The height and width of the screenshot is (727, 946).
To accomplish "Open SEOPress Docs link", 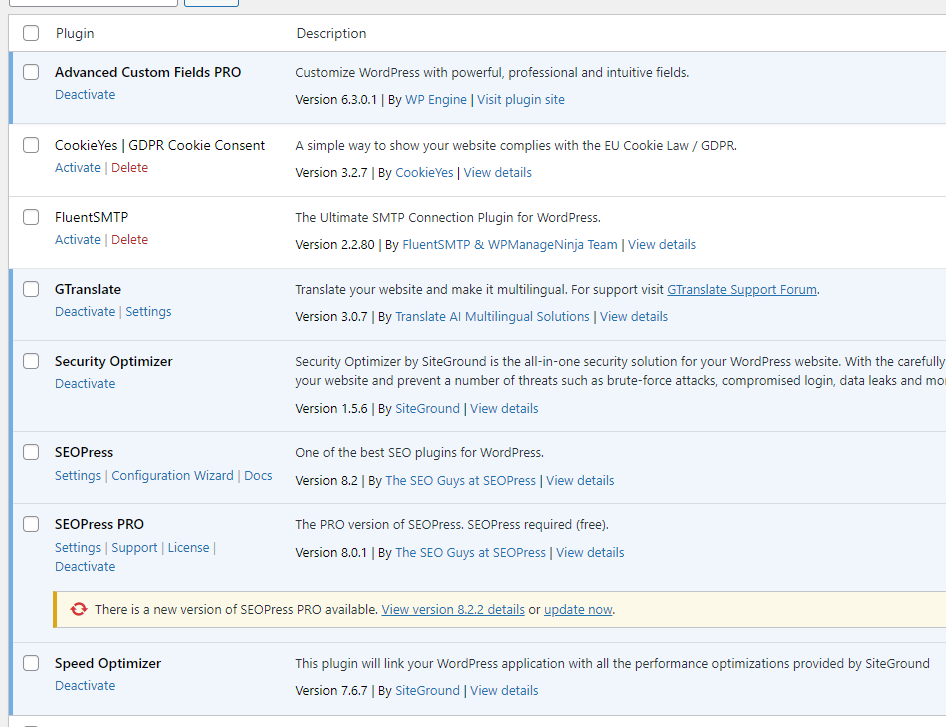I will [x=258, y=475].
